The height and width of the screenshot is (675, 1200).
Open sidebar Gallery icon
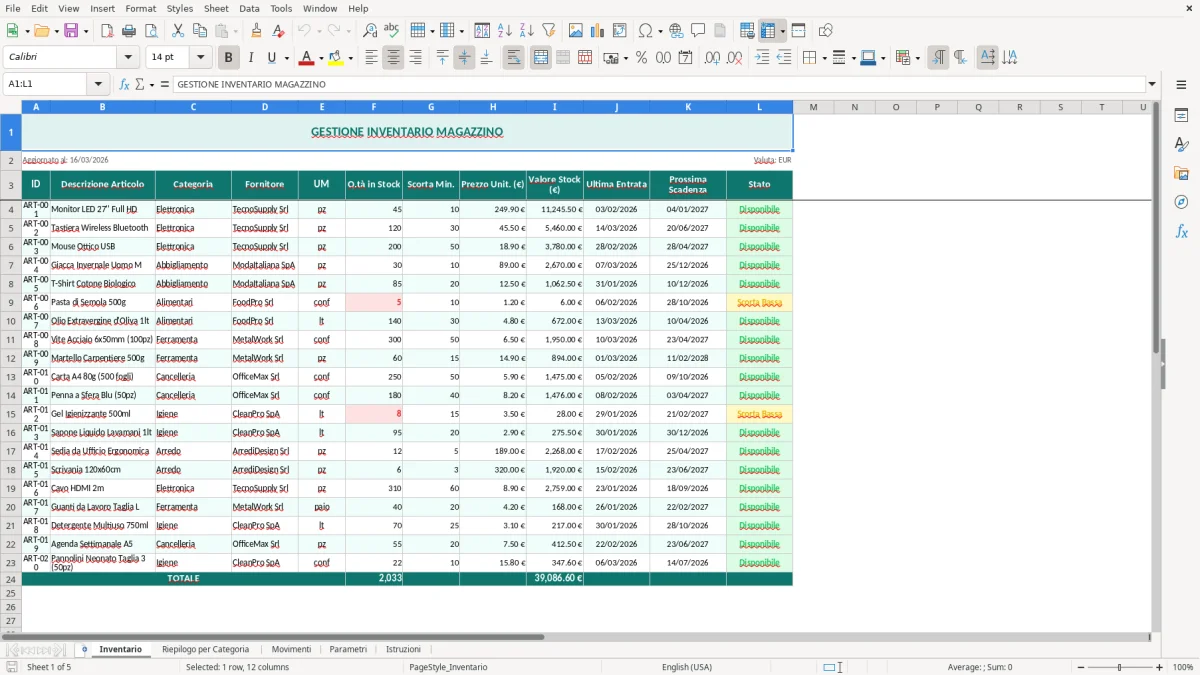point(1181,173)
